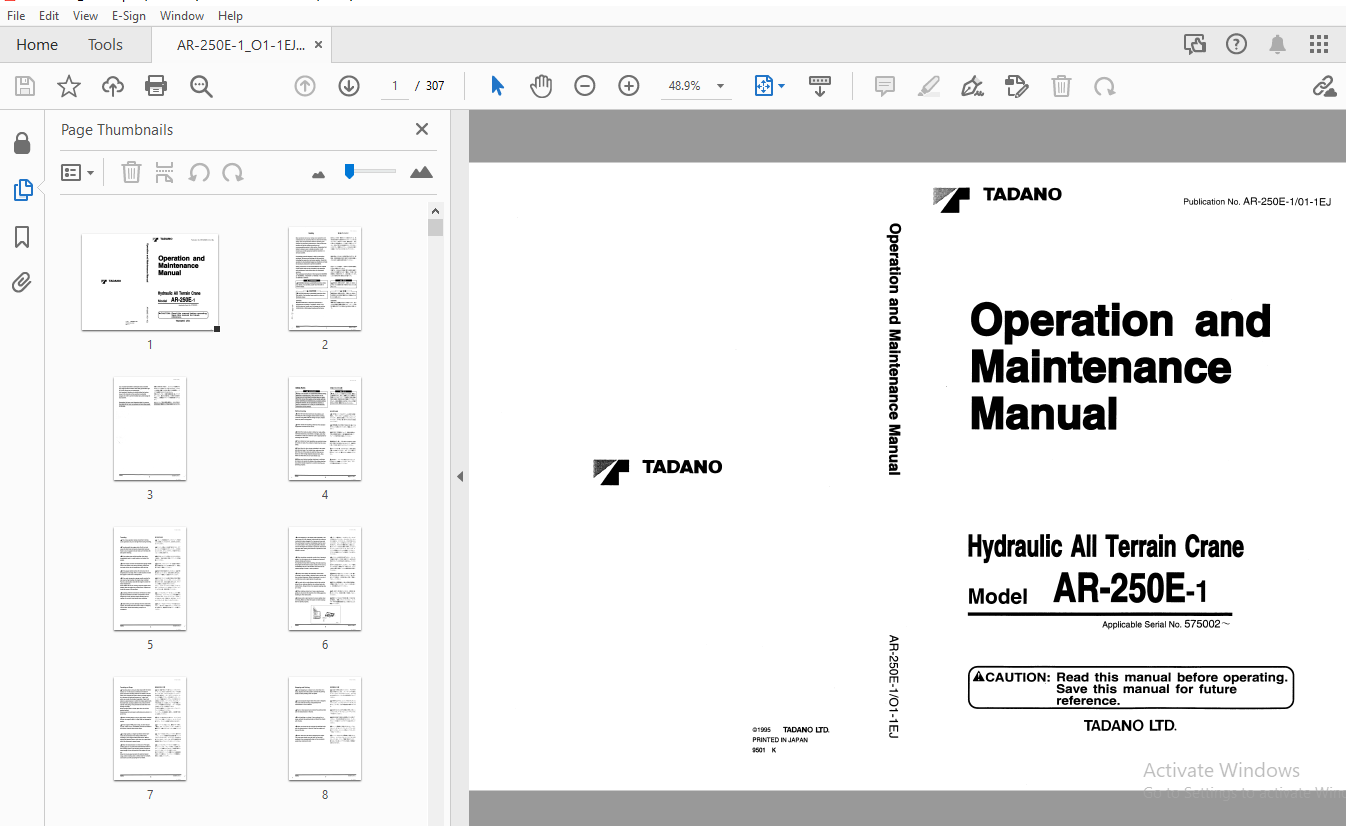Open the notifications bell
This screenshot has height=826, width=1346.
click(1278, 44)
